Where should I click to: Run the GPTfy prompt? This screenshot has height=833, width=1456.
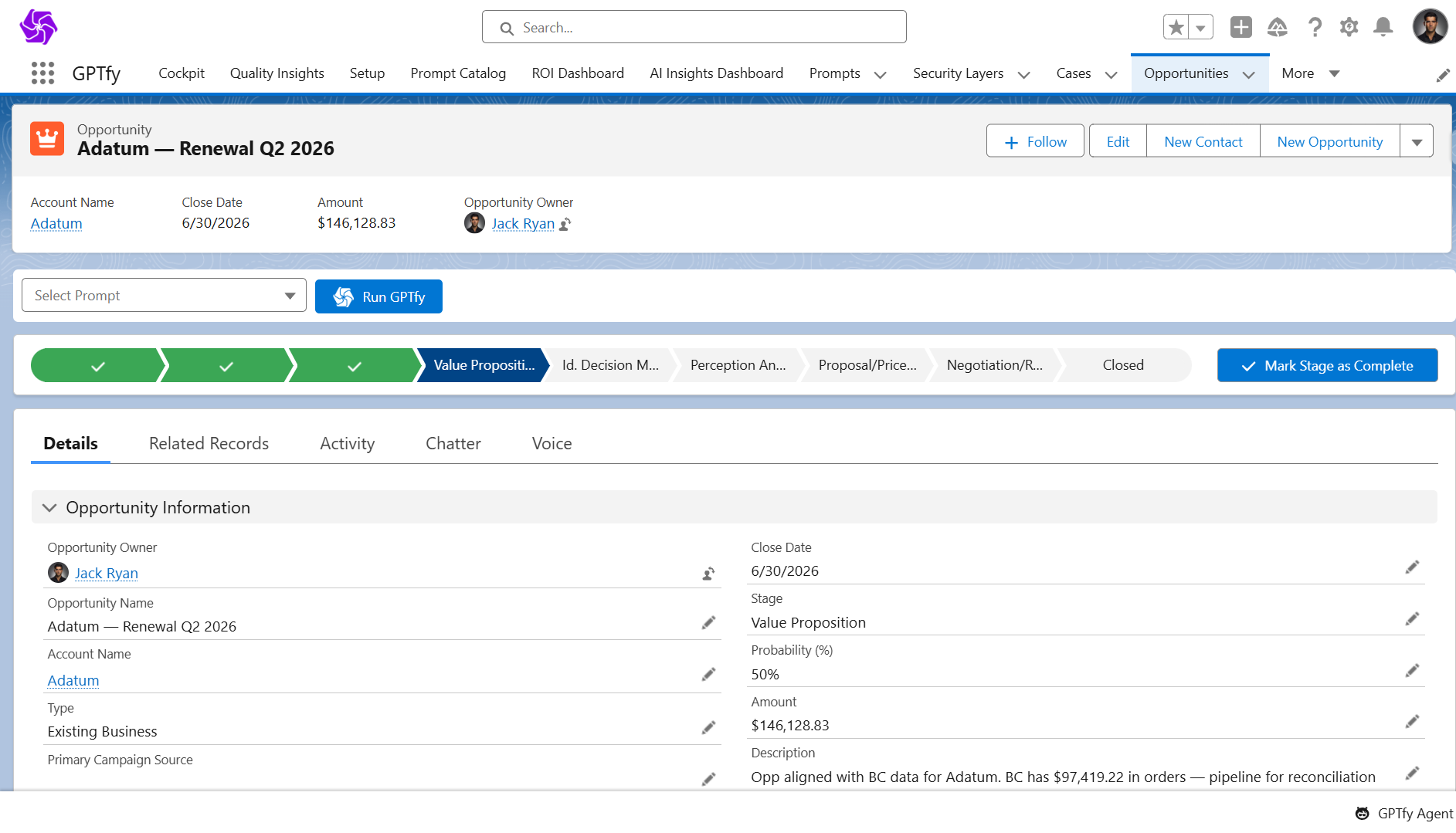click(378, 296)
